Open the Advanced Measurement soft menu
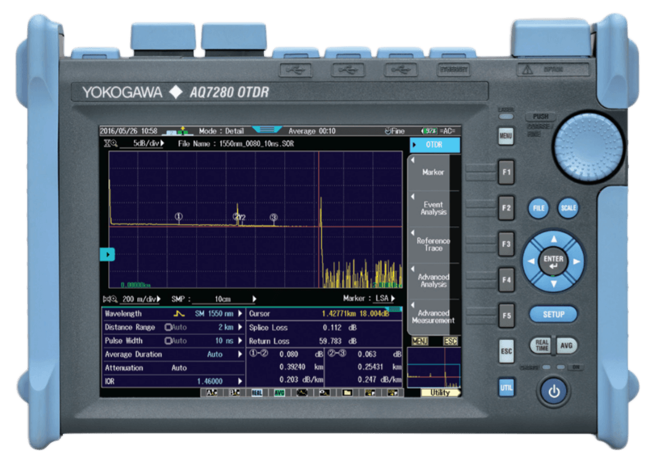Image resolution: width=650 pixels, height=468 pixels. coord(433,317)
